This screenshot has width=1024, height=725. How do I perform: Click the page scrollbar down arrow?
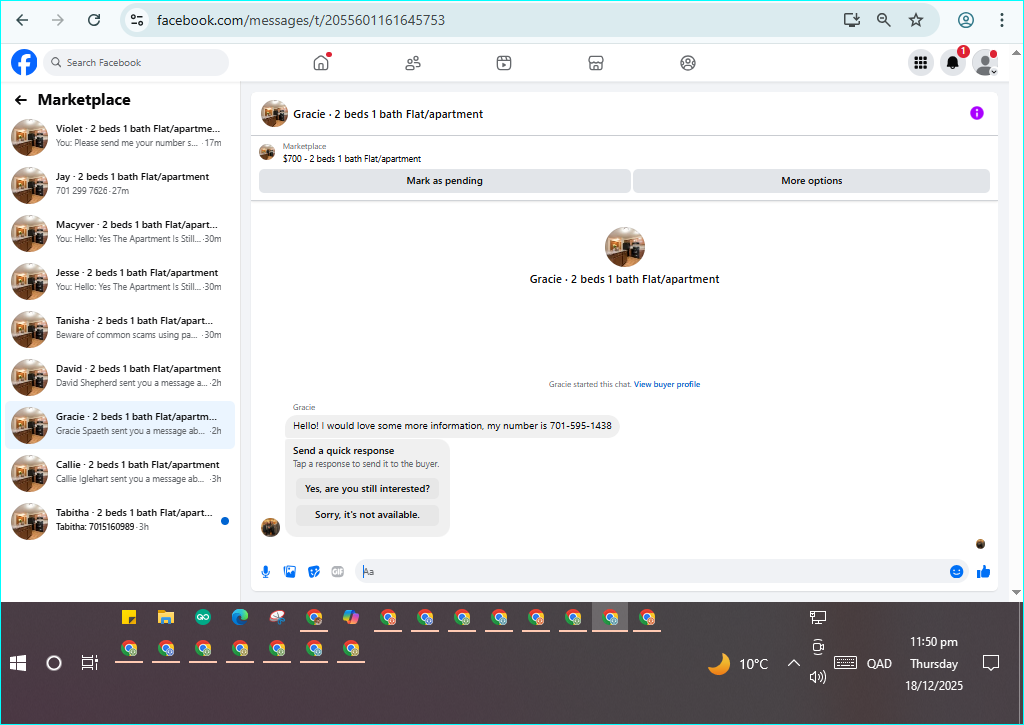coord(1016,592)
